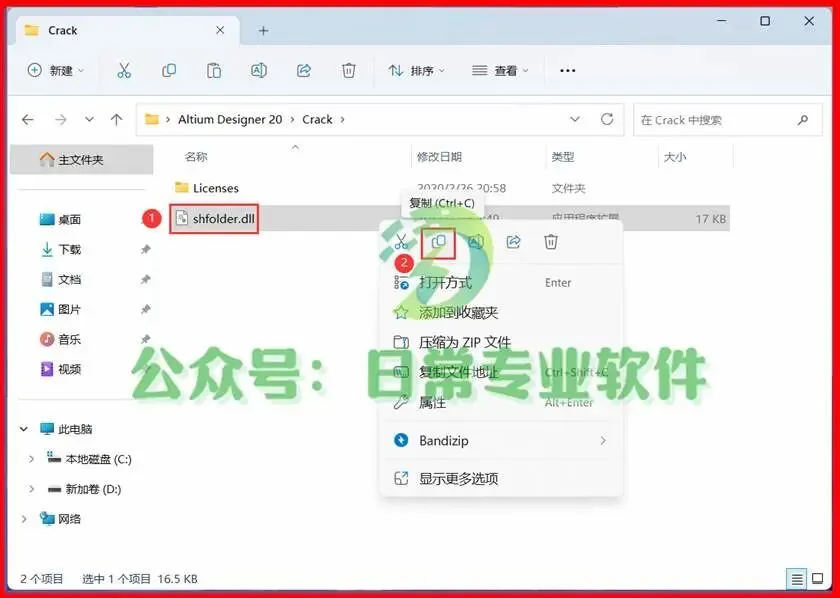Expand the 网络 tree node
Screen dimensions: 840x598
click(24, 519)
